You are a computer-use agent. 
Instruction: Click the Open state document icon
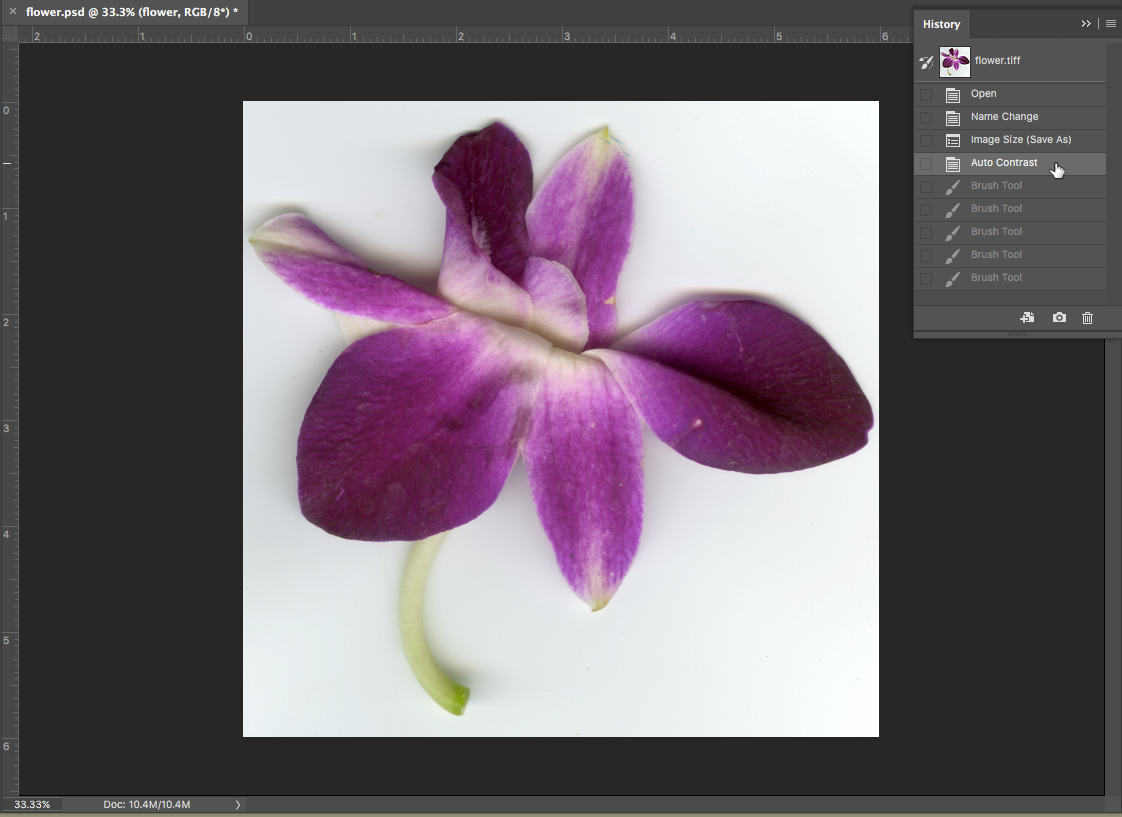(x=953, y=95)
